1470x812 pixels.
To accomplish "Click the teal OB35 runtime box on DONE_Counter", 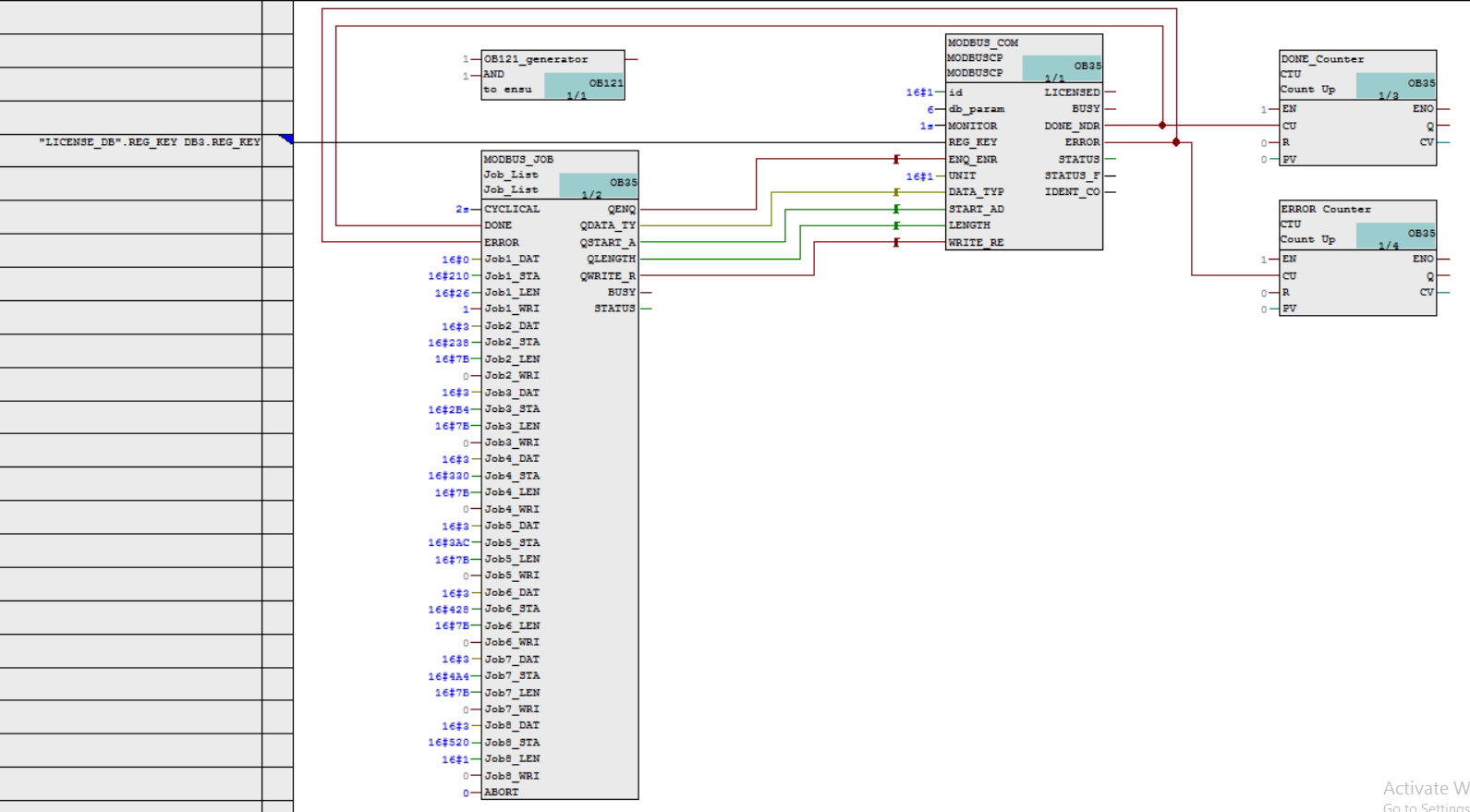I will click(1395, 86).
